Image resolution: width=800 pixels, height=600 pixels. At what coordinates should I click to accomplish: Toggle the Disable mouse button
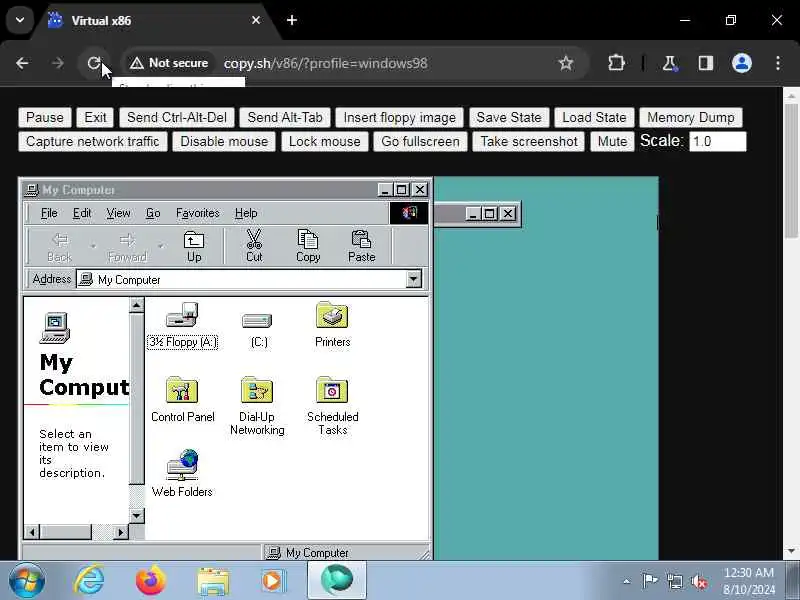[x=224, y=141]
